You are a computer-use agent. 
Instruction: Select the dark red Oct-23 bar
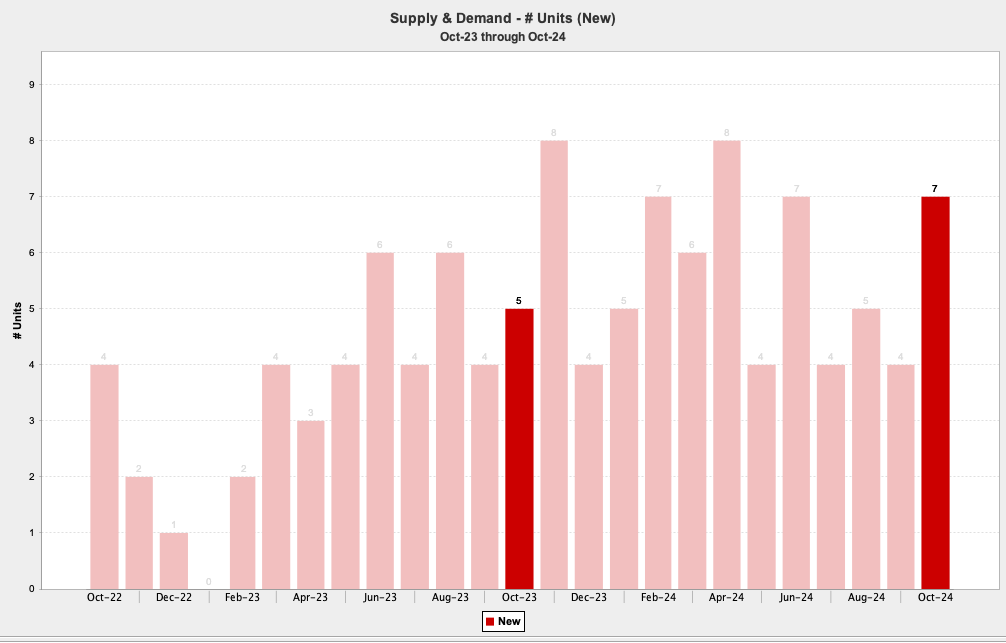click(x=519, y=448)
